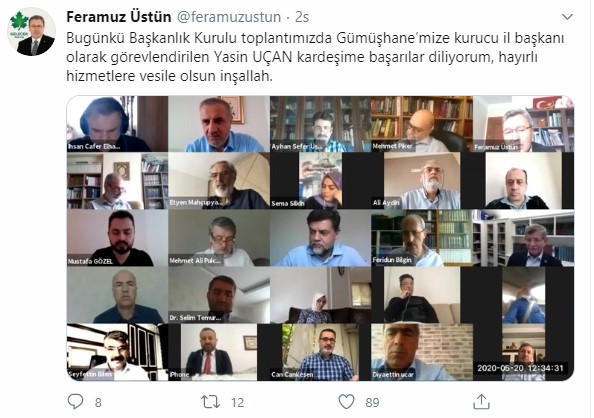Click the tweet body text

[x=315, y=57]
